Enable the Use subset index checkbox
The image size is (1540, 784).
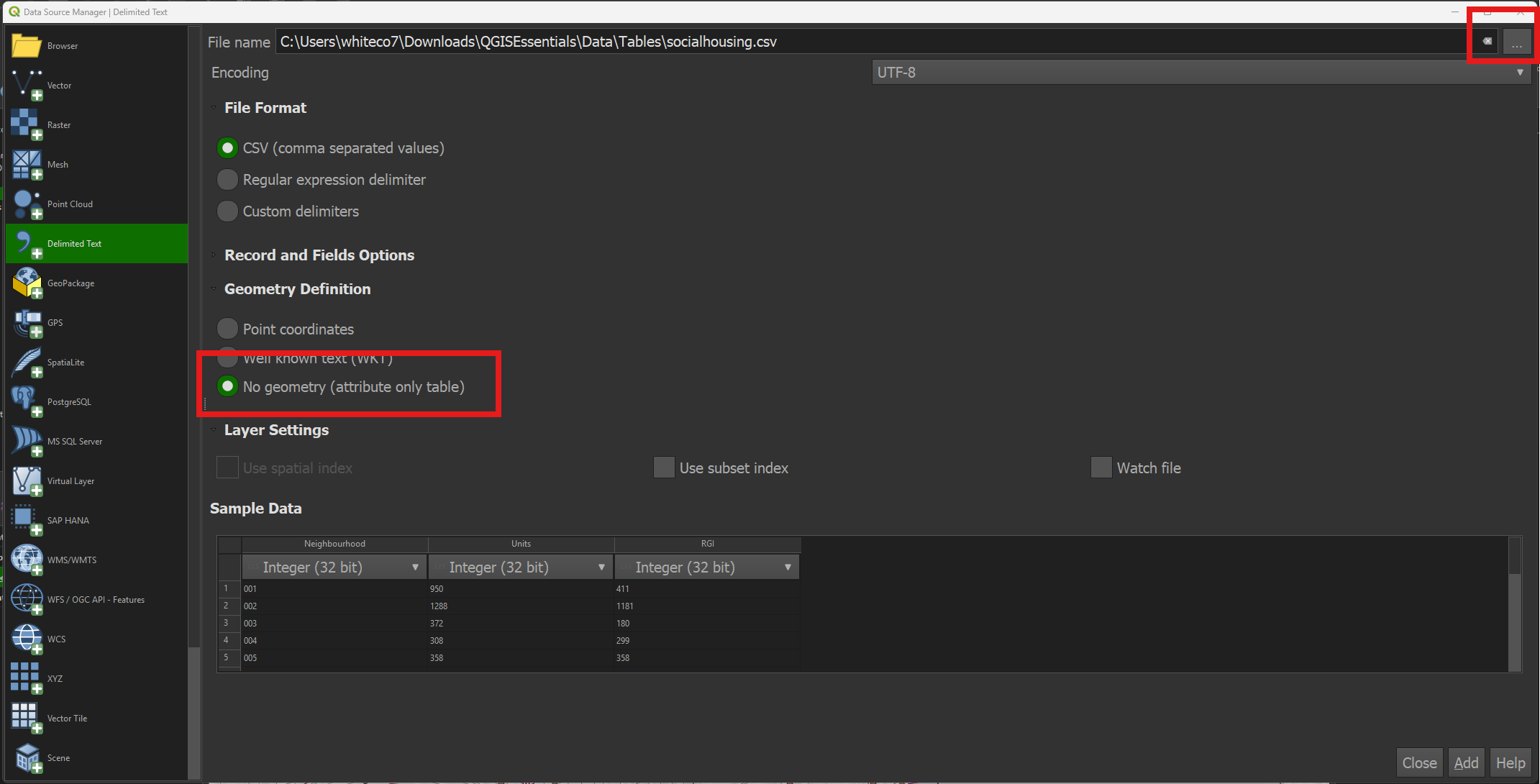(x=664, y=468)
